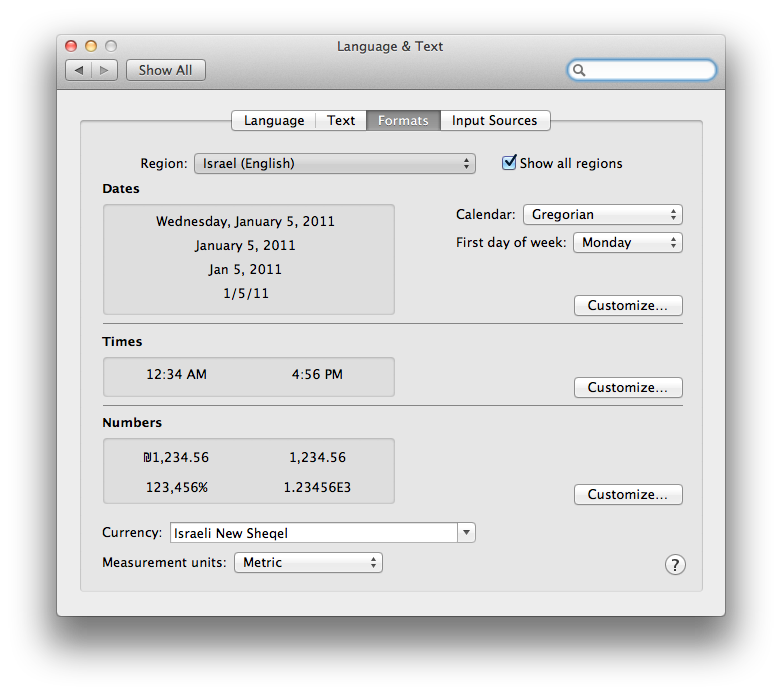Open the Region dropdown

point(334,163)
